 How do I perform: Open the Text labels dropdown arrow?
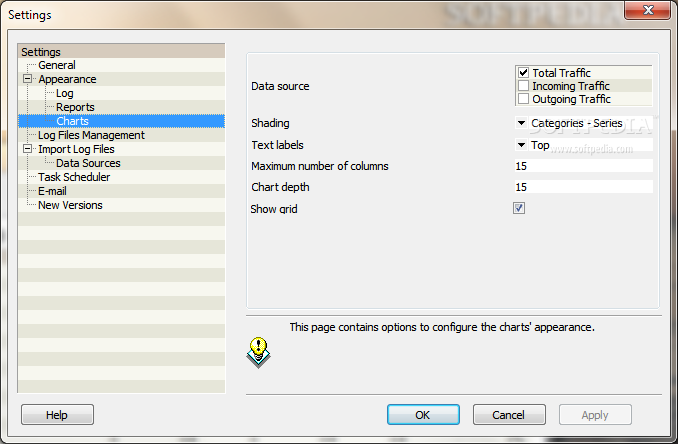point(521,145)
